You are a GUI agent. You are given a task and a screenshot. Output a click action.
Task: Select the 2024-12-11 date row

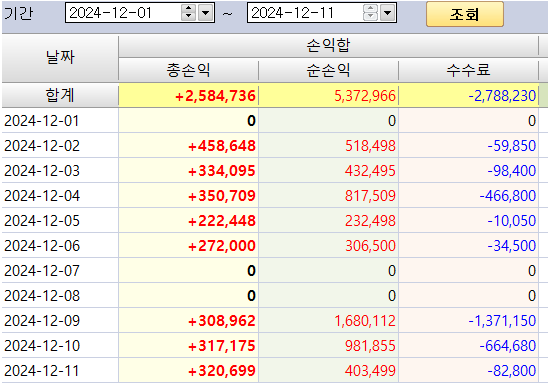point(60,370)
